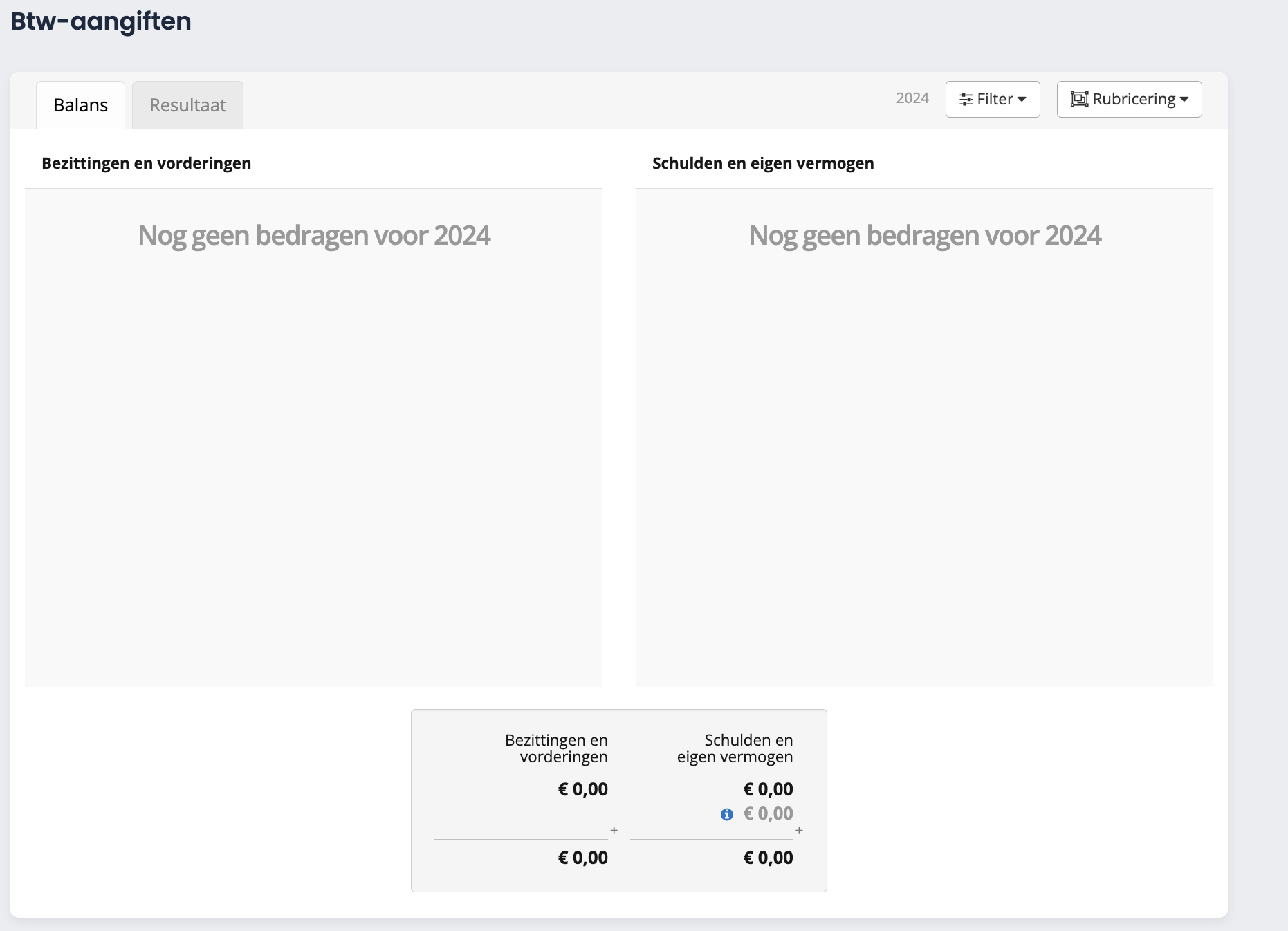This screenshot has height=931, width=1288.
Task: Select the Balans tab
Action: pos(80,105)
